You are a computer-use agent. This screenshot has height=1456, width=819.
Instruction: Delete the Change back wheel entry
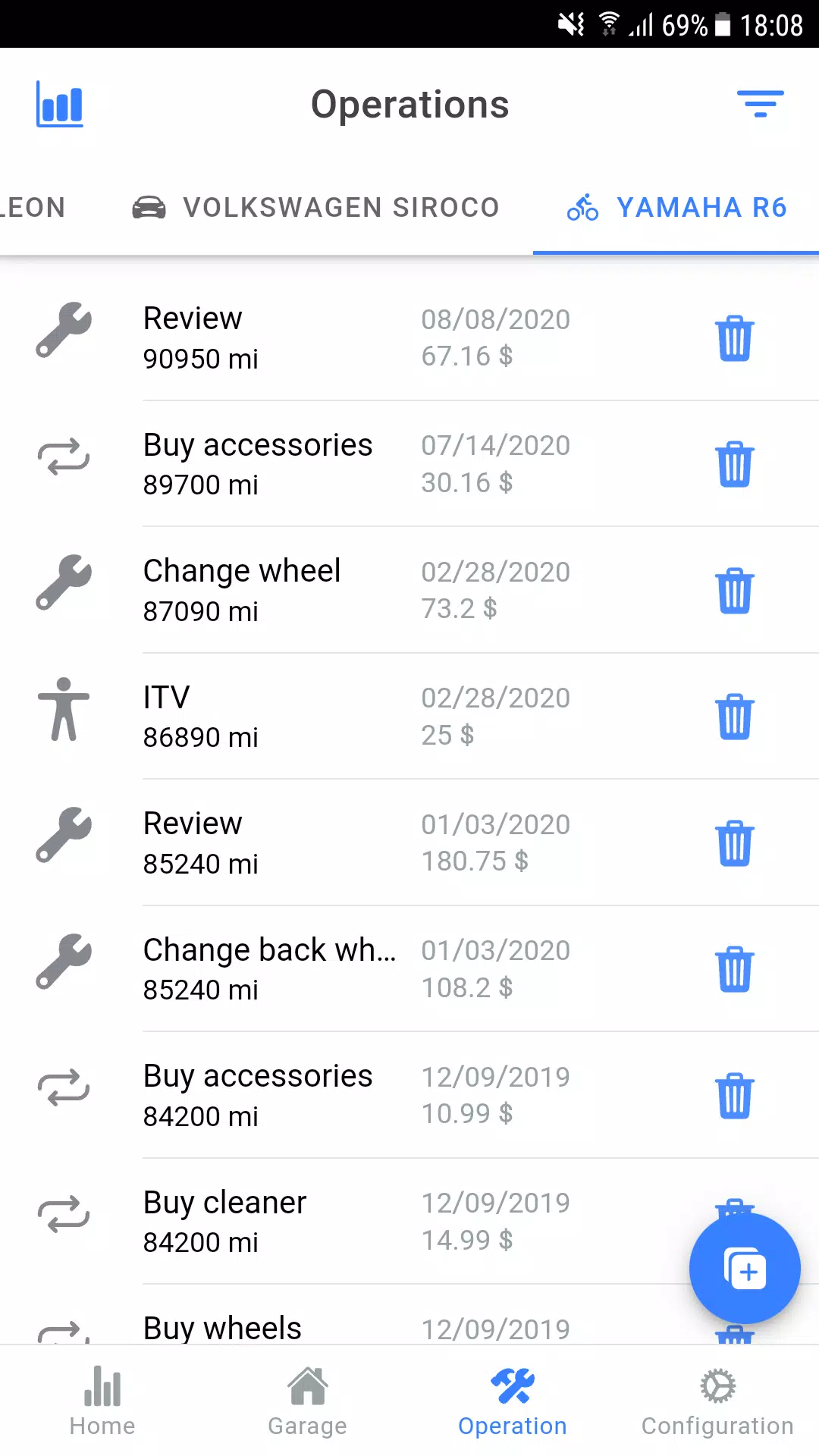tap(735, 969)
